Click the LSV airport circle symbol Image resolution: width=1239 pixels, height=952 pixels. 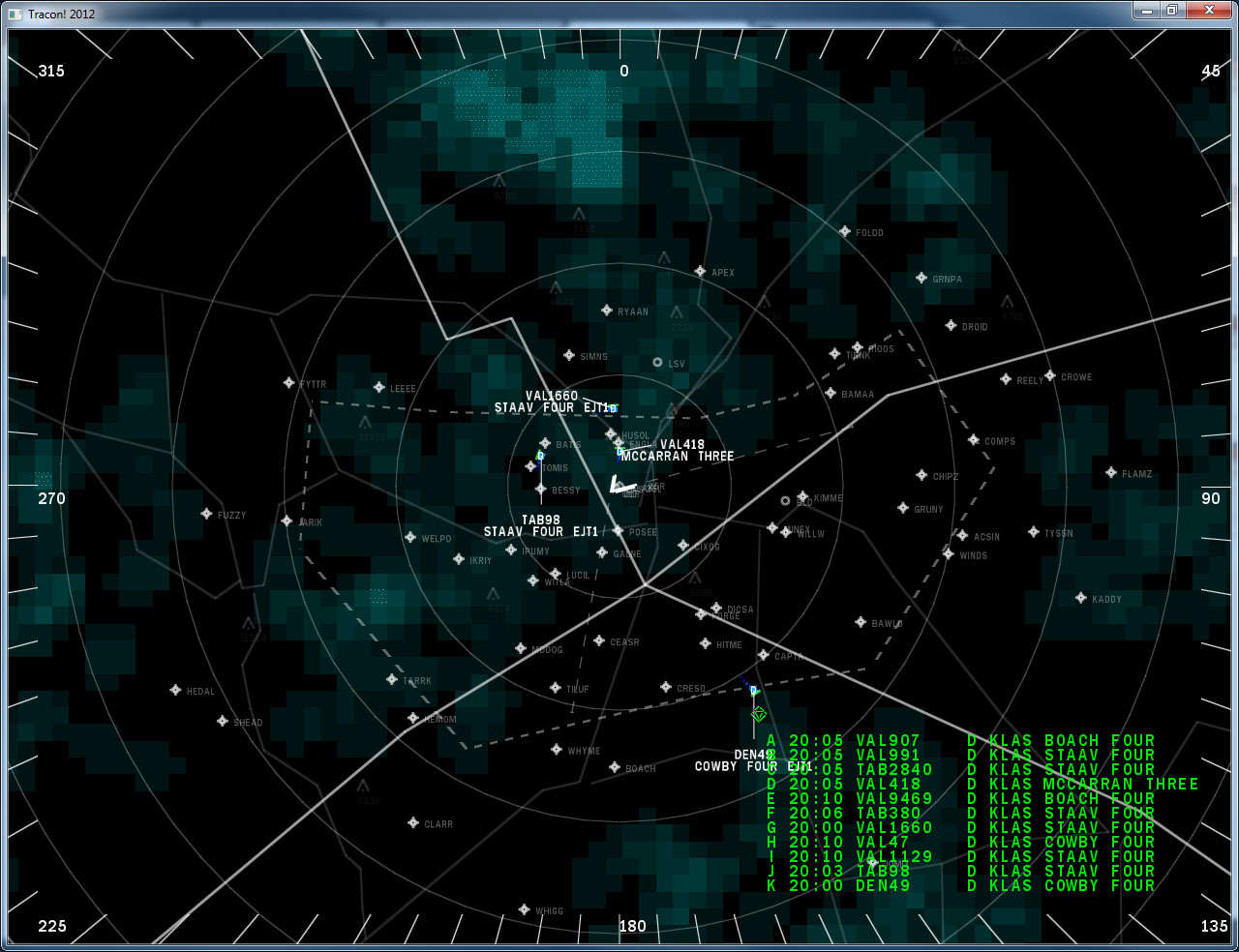point(657,363)
